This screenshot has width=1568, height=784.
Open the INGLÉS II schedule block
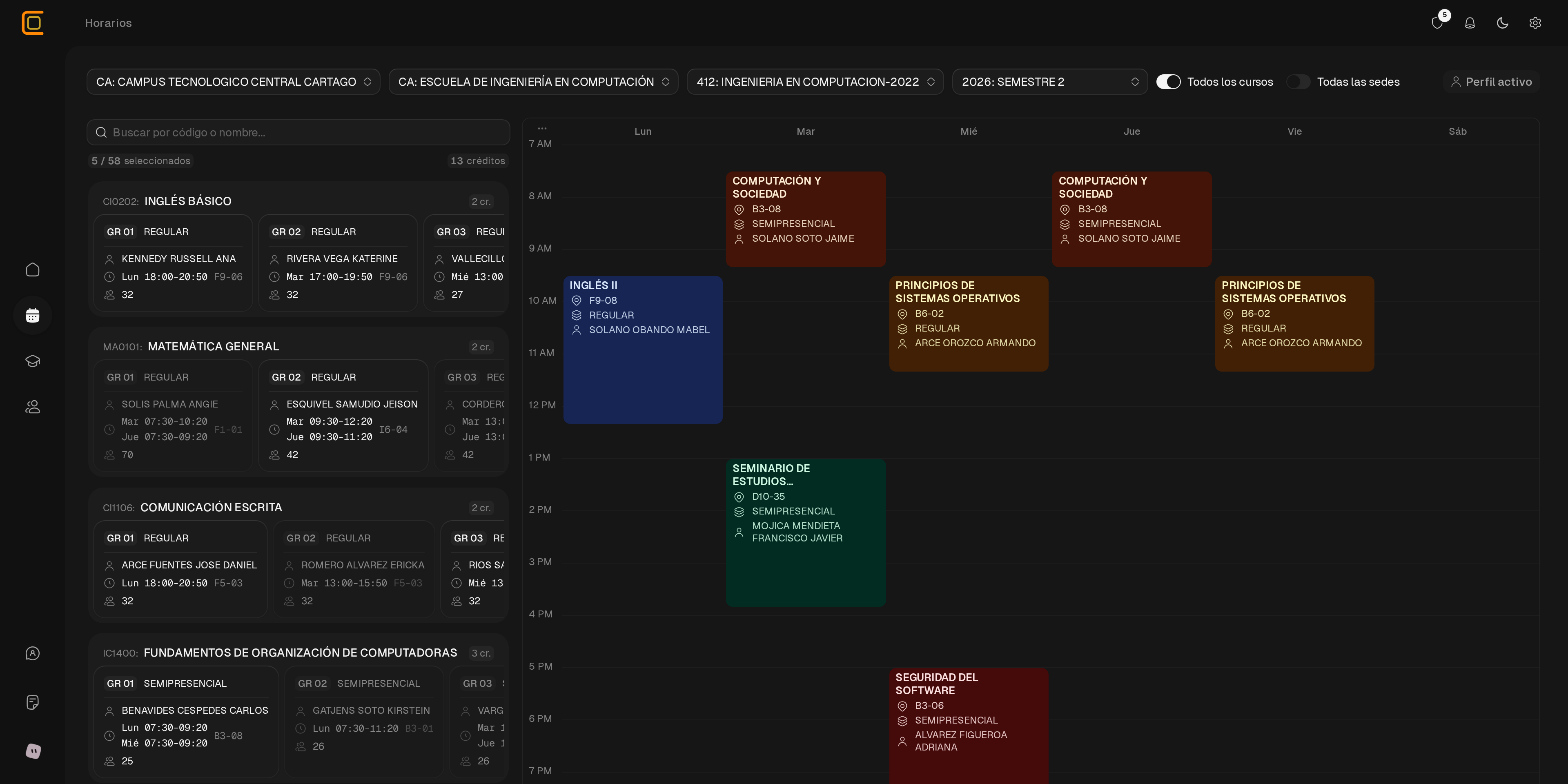click(x=643, y=350)
